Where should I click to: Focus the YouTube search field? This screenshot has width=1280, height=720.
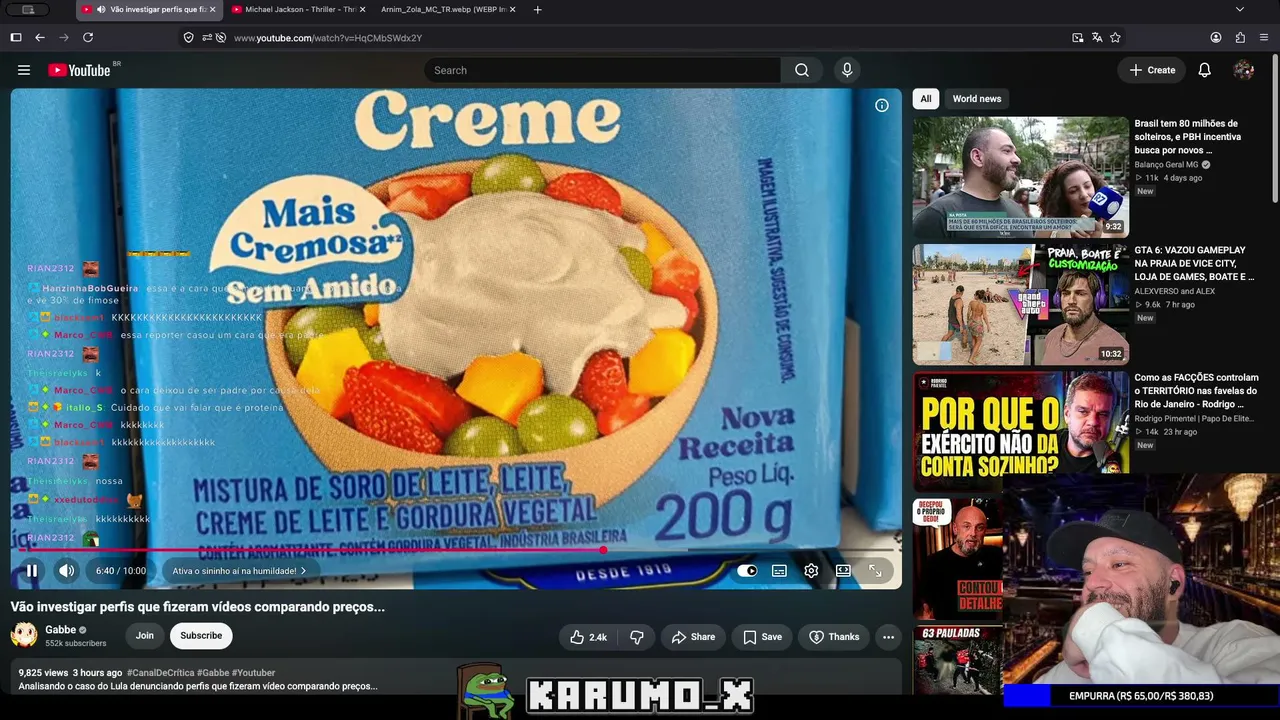tap(603, 70)
